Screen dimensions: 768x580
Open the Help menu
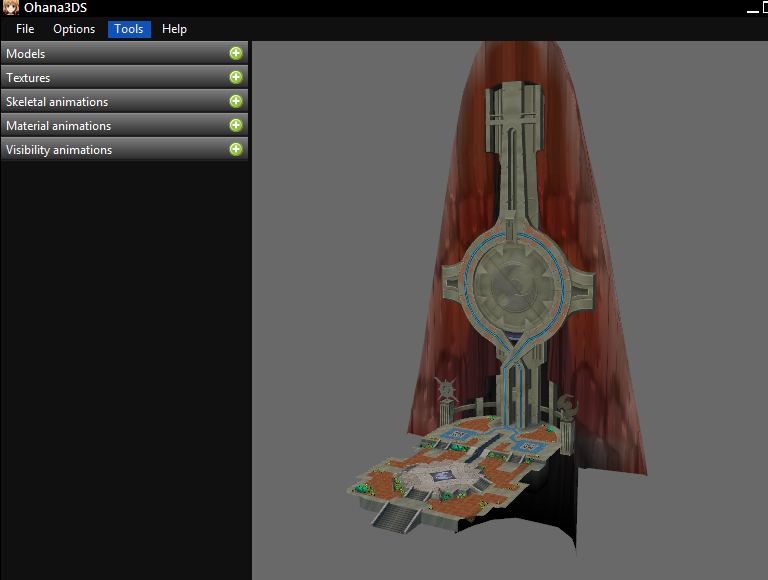pyautogui.click(x=174, y=29)
